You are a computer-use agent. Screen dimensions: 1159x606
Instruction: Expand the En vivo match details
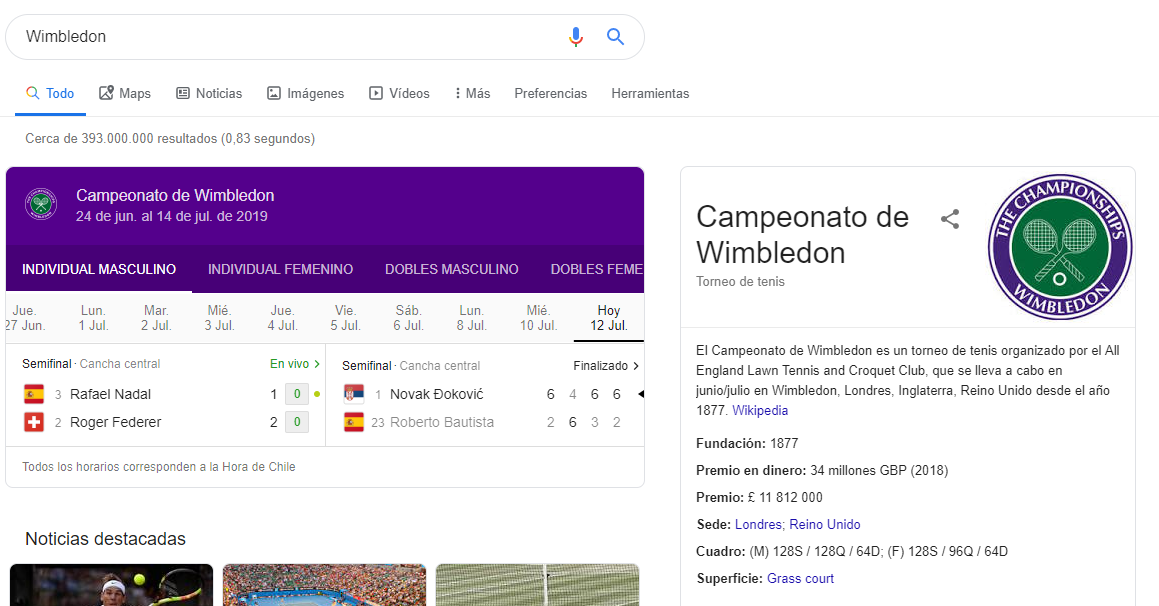[x=295, y=364]
